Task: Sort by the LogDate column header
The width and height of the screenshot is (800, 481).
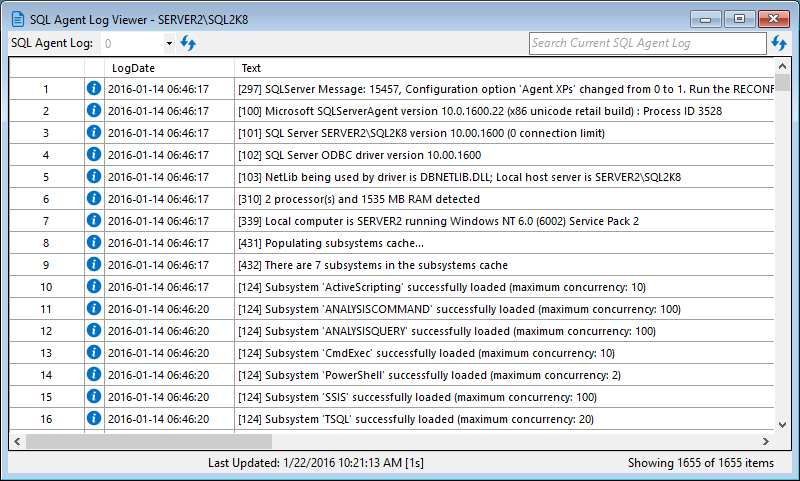Action: tap(169, 68)
